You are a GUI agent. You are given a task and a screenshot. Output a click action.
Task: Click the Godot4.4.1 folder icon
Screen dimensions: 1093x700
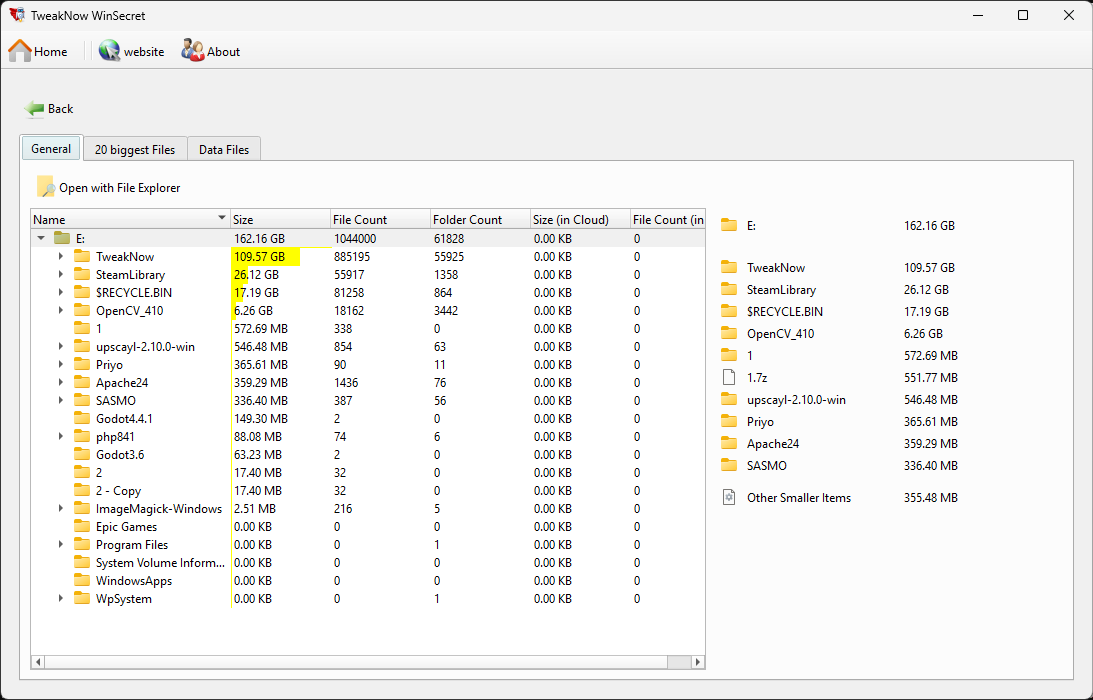82,418
